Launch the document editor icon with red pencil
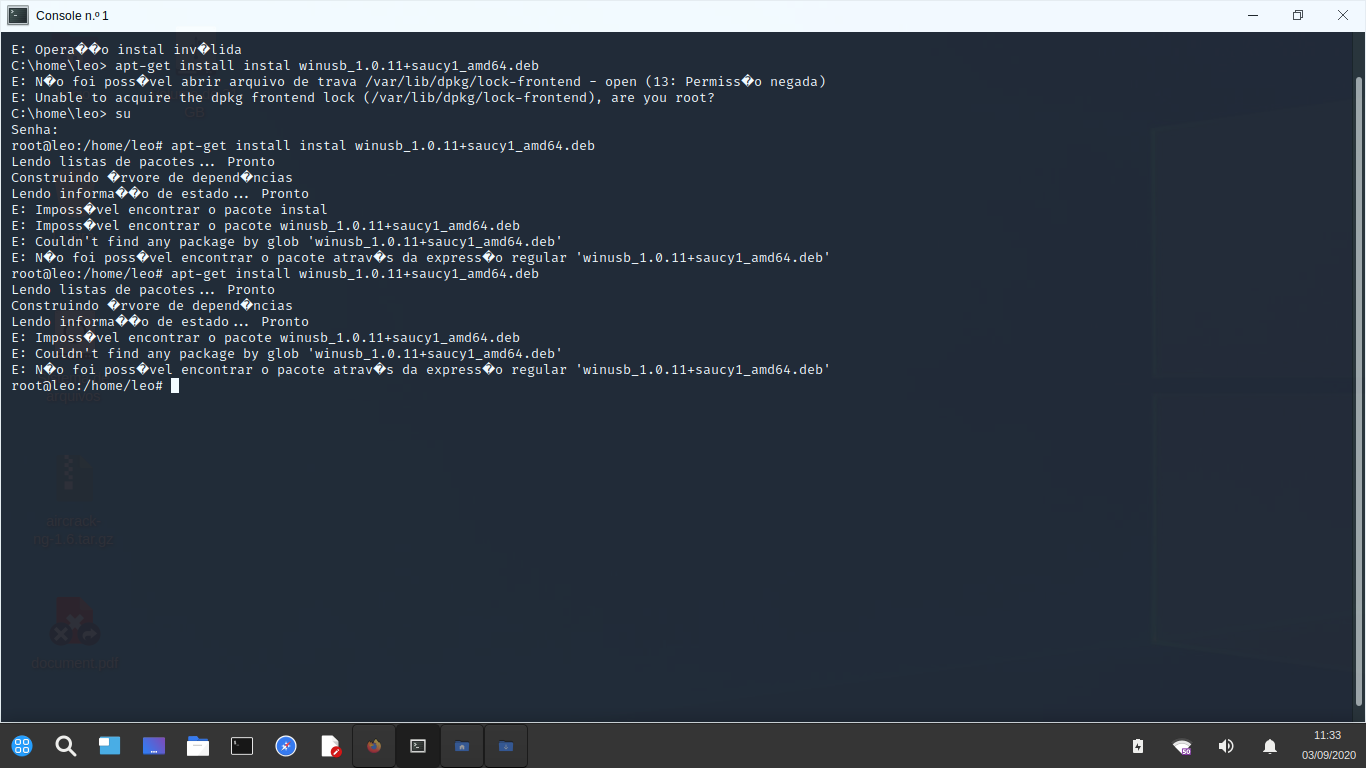The height and width of the screenshot is (768, 1366). click(330, 746)
